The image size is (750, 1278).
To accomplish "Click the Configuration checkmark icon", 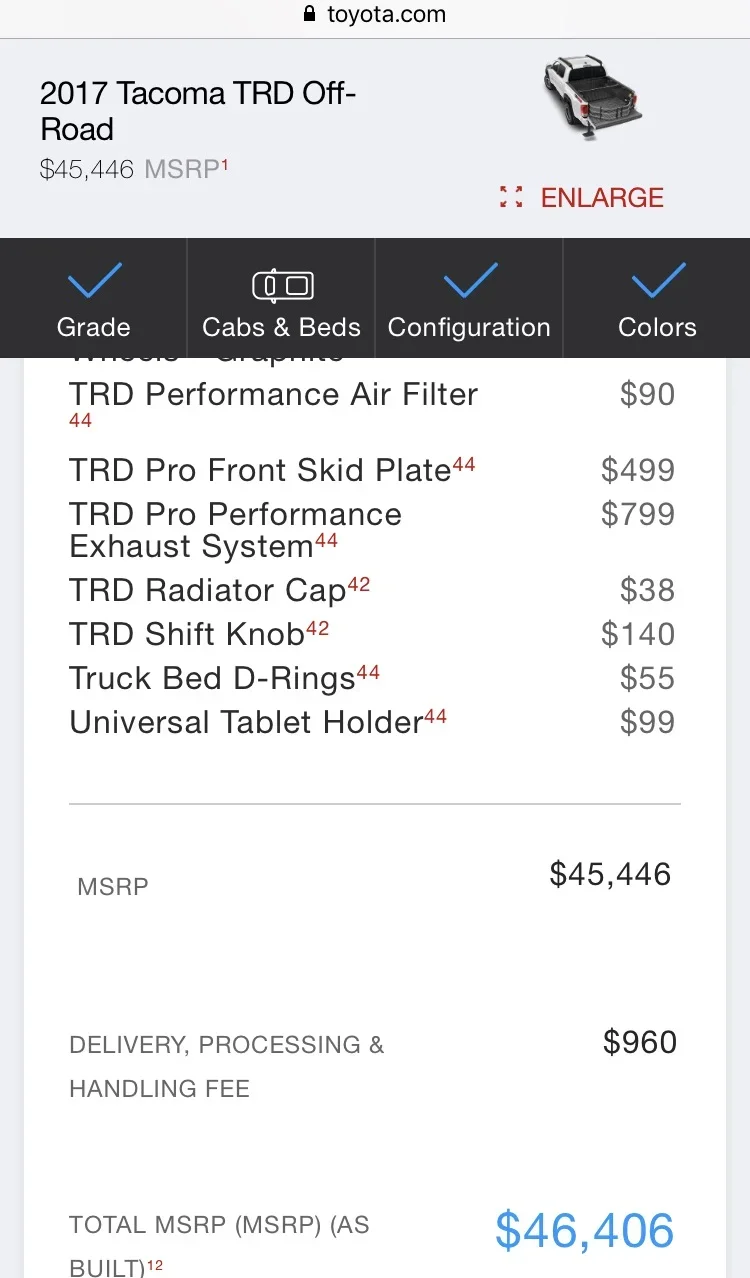I will [x=470, y=280].
